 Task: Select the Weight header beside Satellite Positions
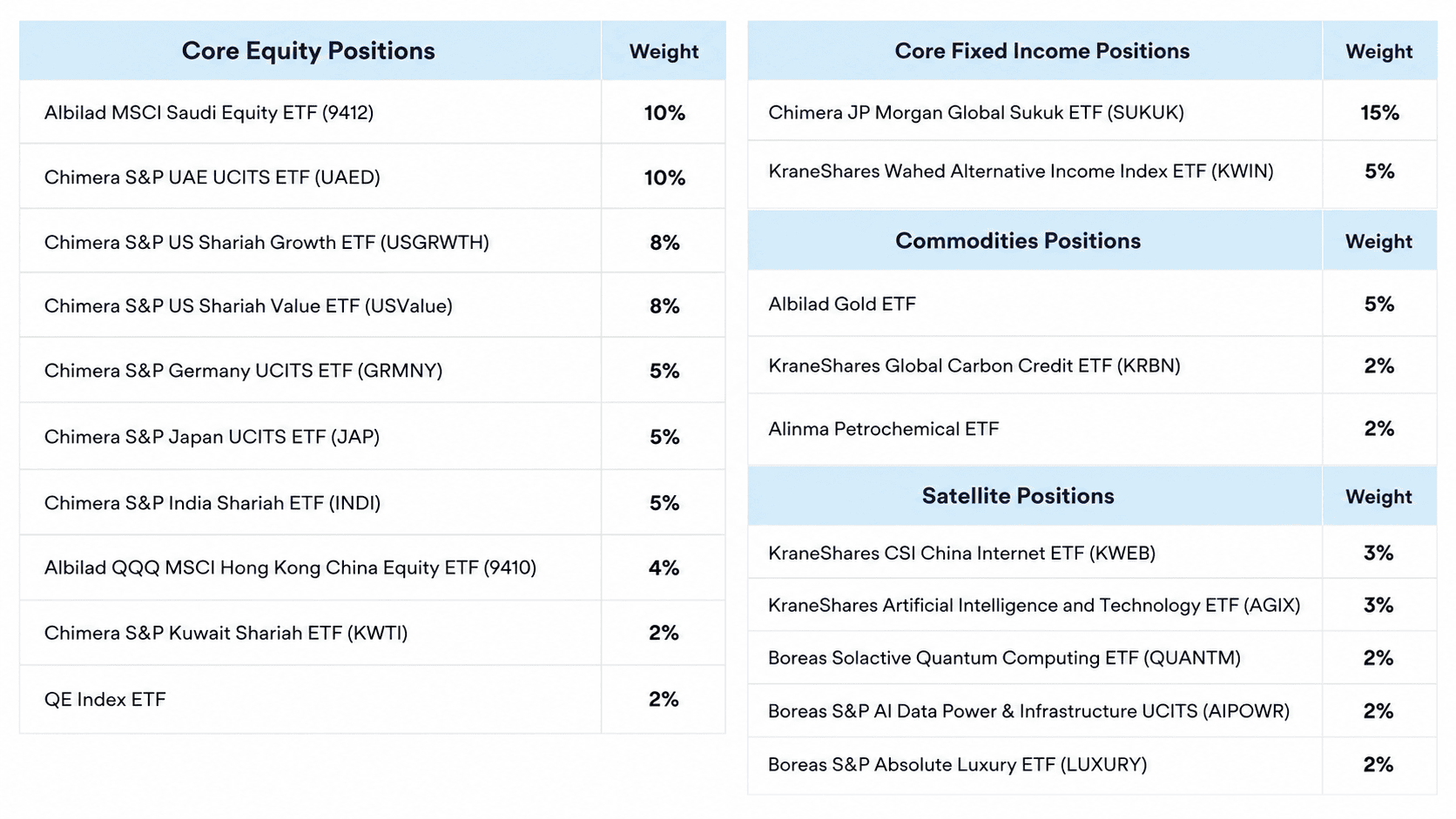(1378, 496)
